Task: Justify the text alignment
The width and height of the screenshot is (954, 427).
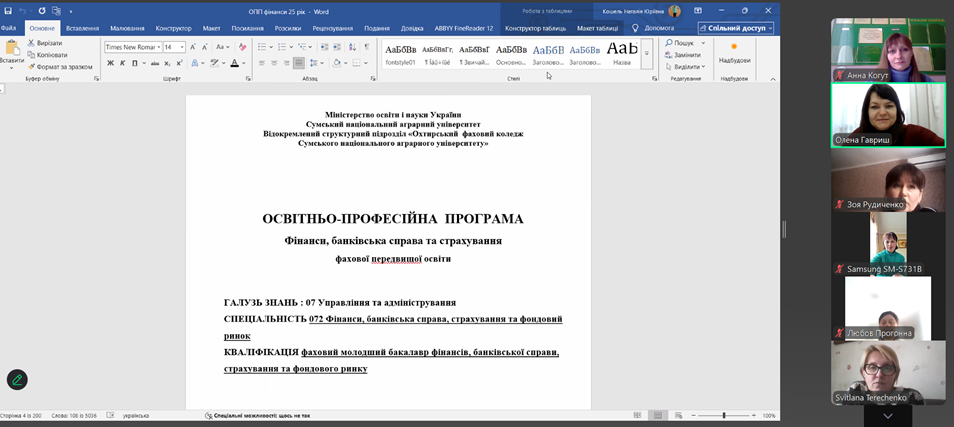Action: click(x=299, y=63)
